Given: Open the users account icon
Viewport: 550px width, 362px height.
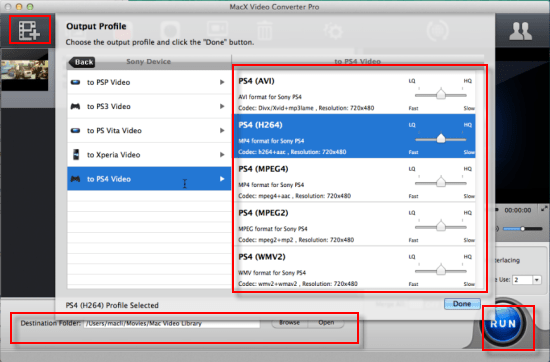Looking at the screenshot, I should tap(521, 31).
